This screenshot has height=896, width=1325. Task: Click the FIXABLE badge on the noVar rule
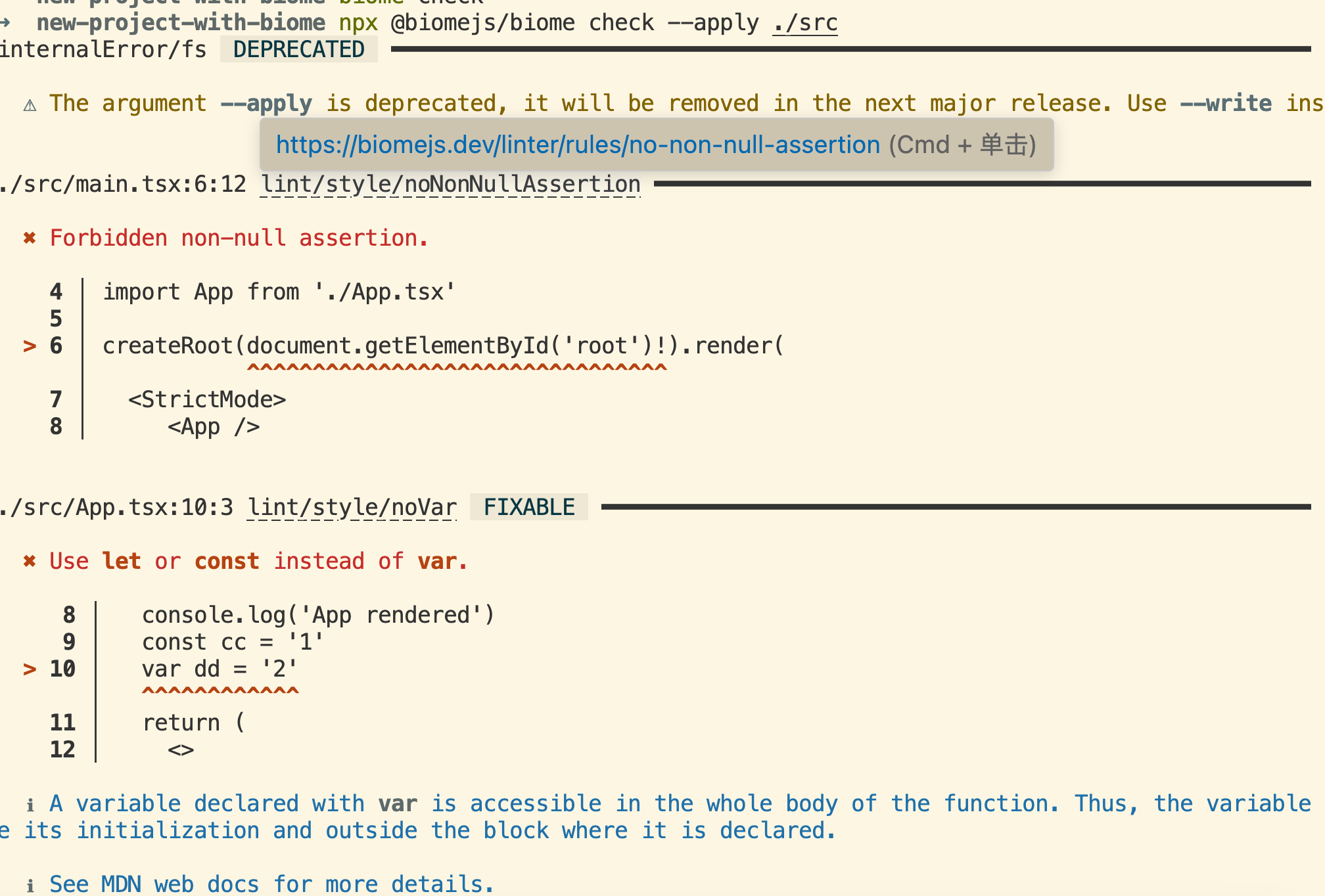click(x=528, y=506)
